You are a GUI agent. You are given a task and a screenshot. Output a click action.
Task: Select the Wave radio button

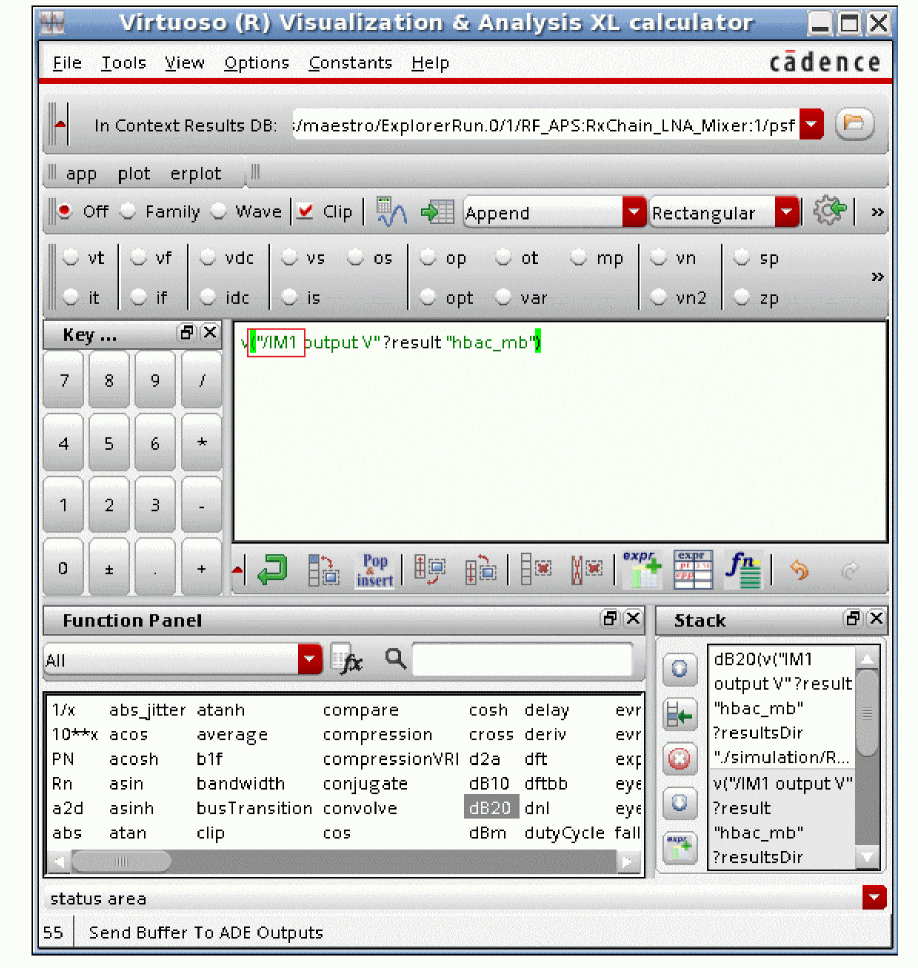pyautogui.click(x=219, y=211)
